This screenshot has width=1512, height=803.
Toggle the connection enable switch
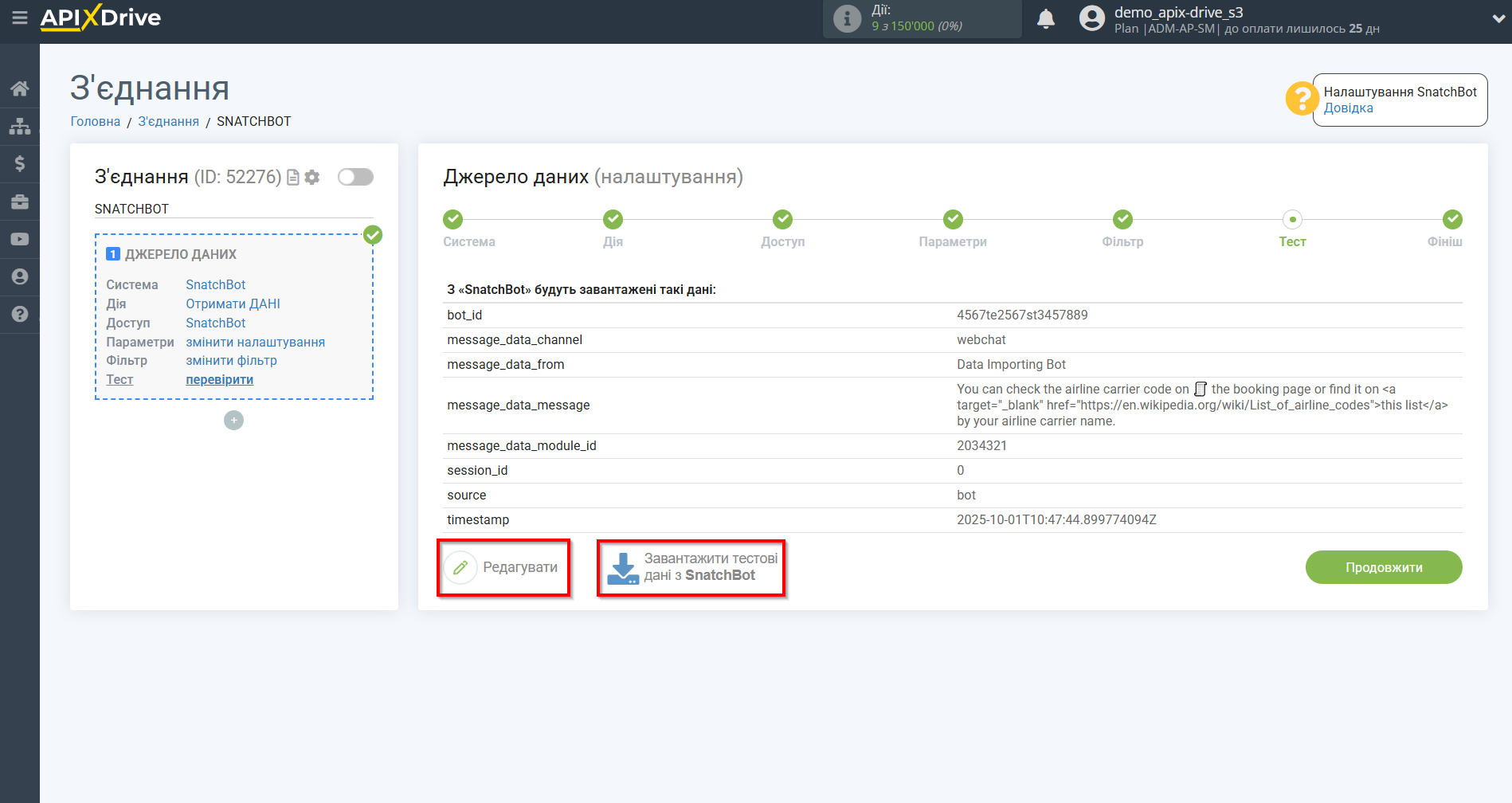[355, 177]
